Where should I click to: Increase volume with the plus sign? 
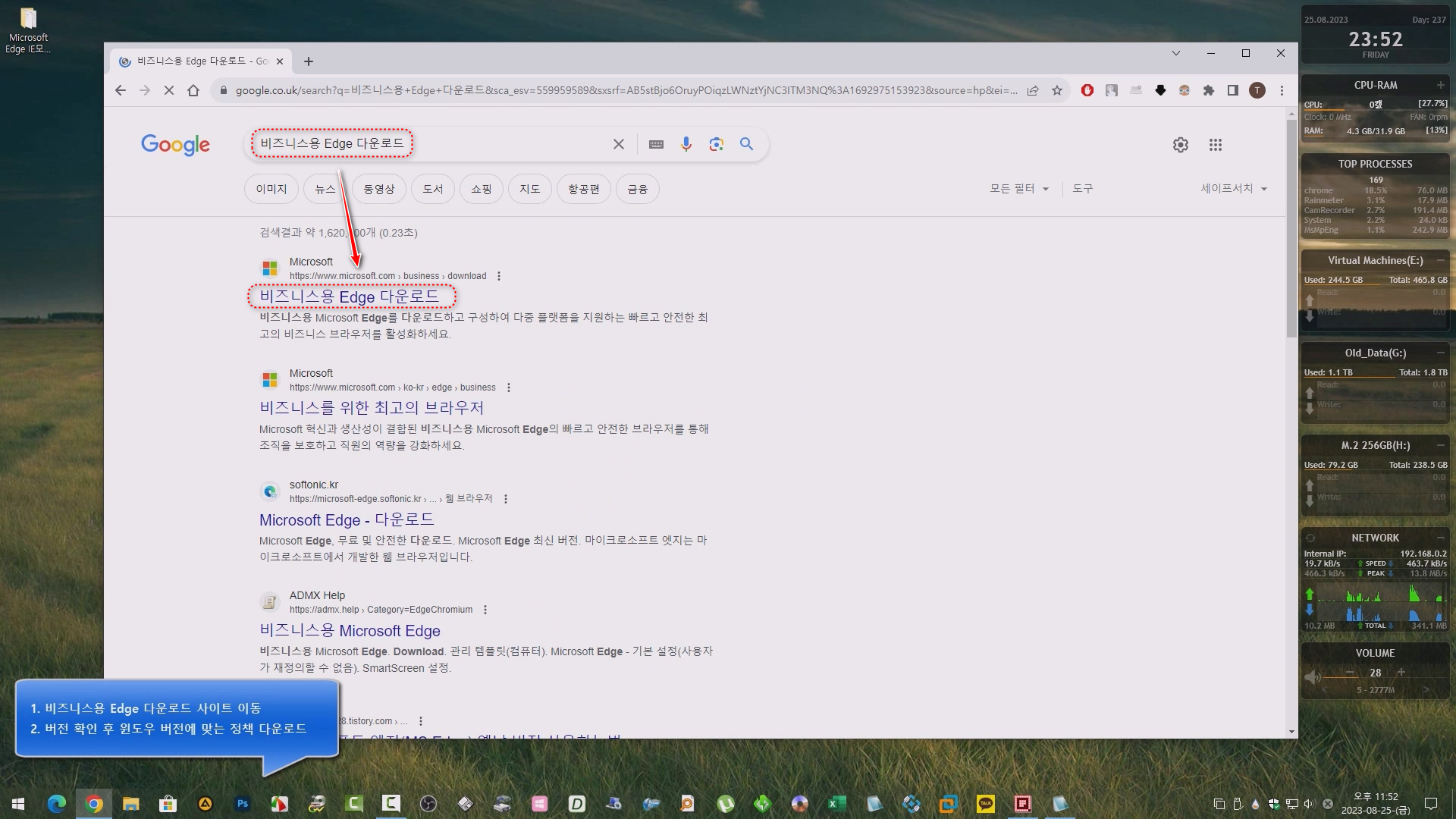tap(1401, 673)
